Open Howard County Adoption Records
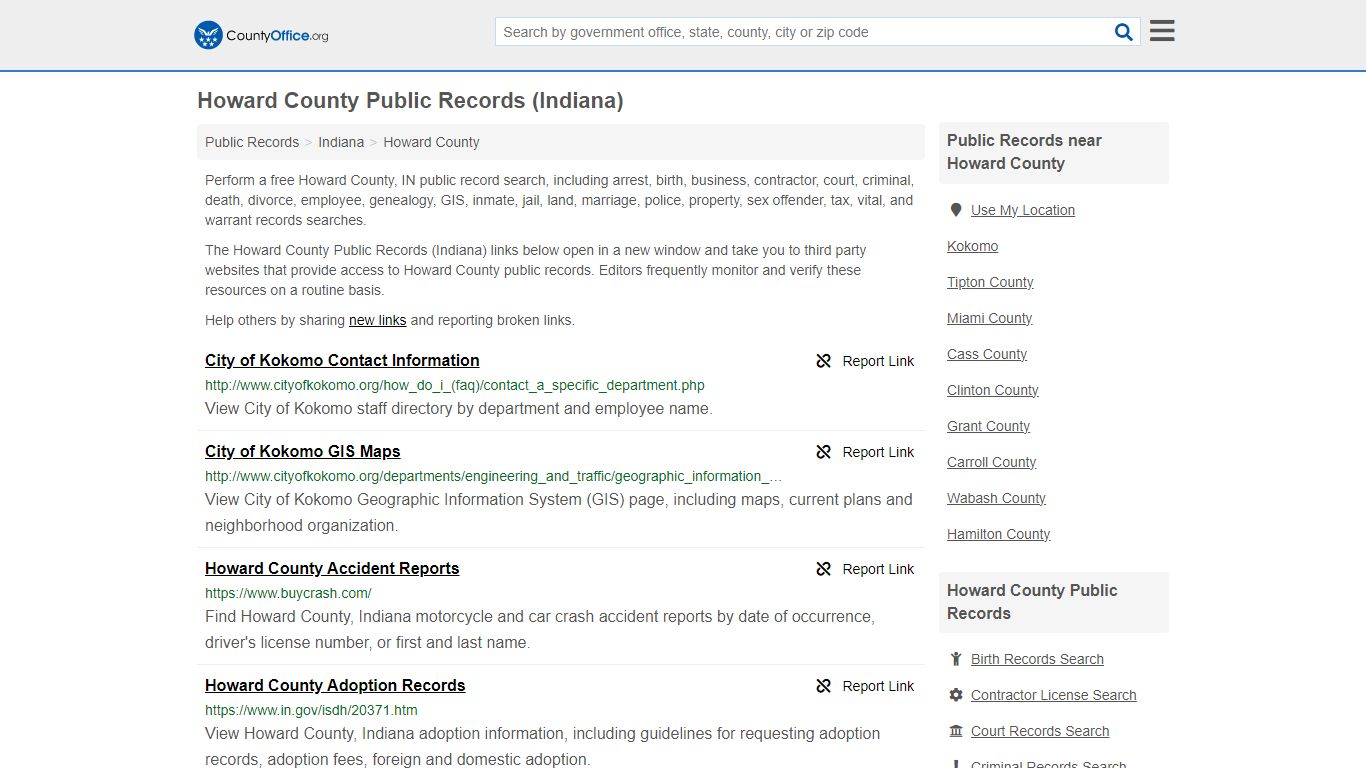The height and width of the screenshot is (768, 1366). pos(335,685)
